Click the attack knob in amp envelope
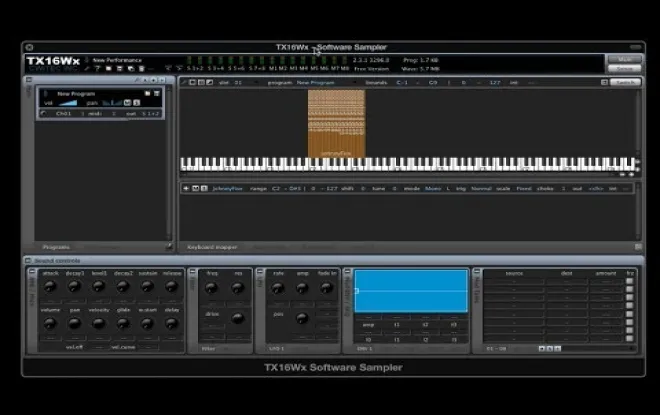Image resolution: width=660 pixels, height=415 pixels. click(x=50, y=287)
